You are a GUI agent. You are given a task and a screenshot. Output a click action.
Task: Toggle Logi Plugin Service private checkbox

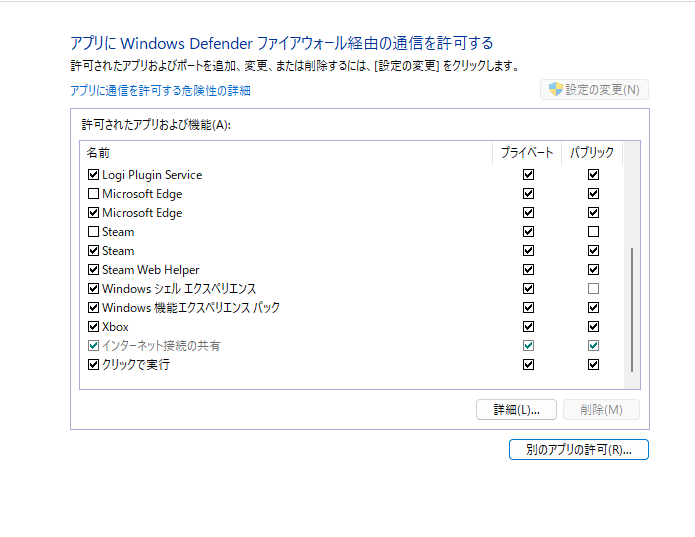(x=528, y=175)
